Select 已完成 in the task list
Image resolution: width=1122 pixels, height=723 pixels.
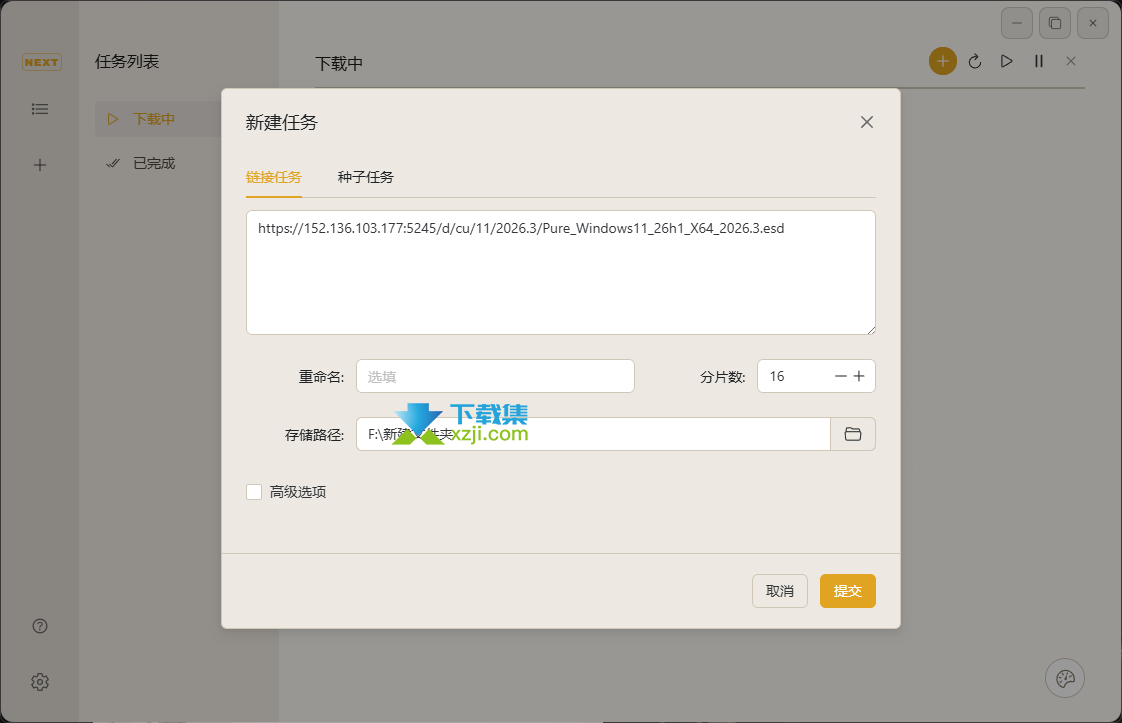click(x=155, y=162)
